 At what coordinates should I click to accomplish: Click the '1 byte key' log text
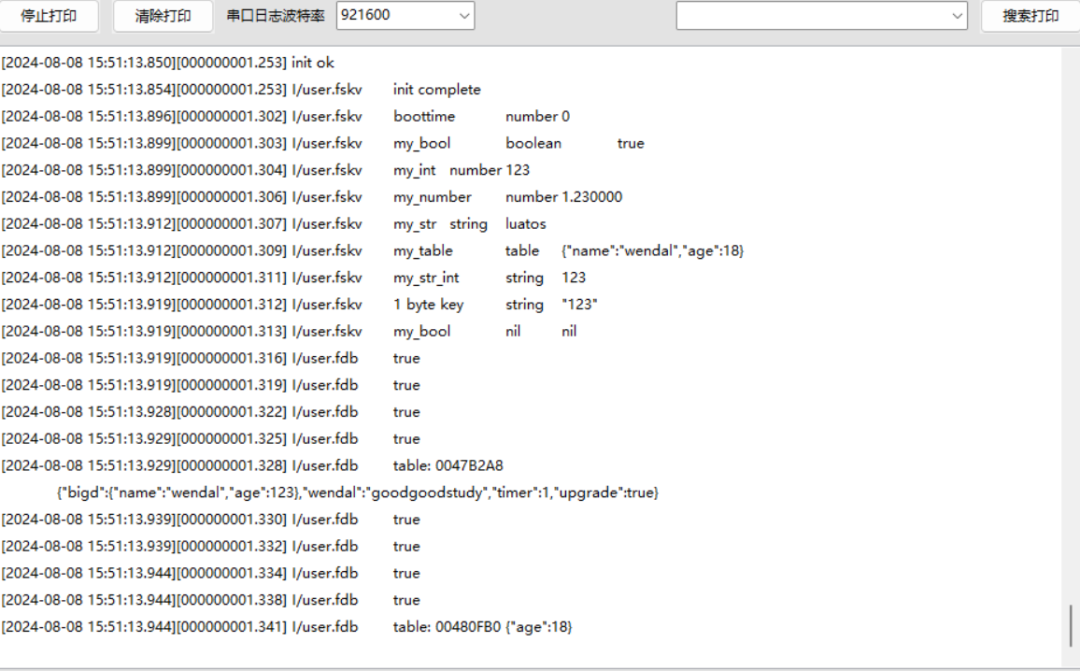[428, 304]
